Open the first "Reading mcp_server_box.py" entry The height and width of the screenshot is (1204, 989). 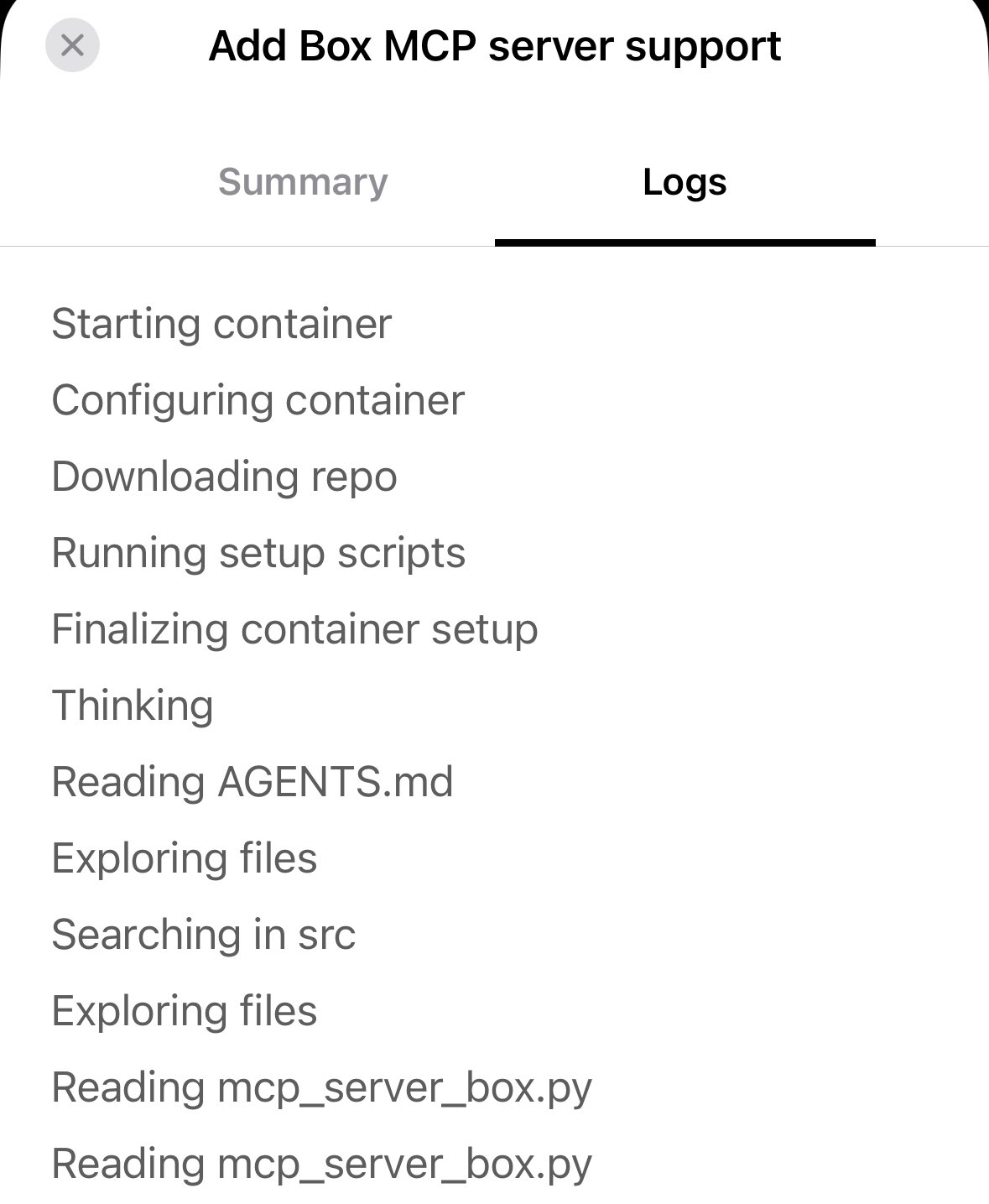(x=321, y=1087)
